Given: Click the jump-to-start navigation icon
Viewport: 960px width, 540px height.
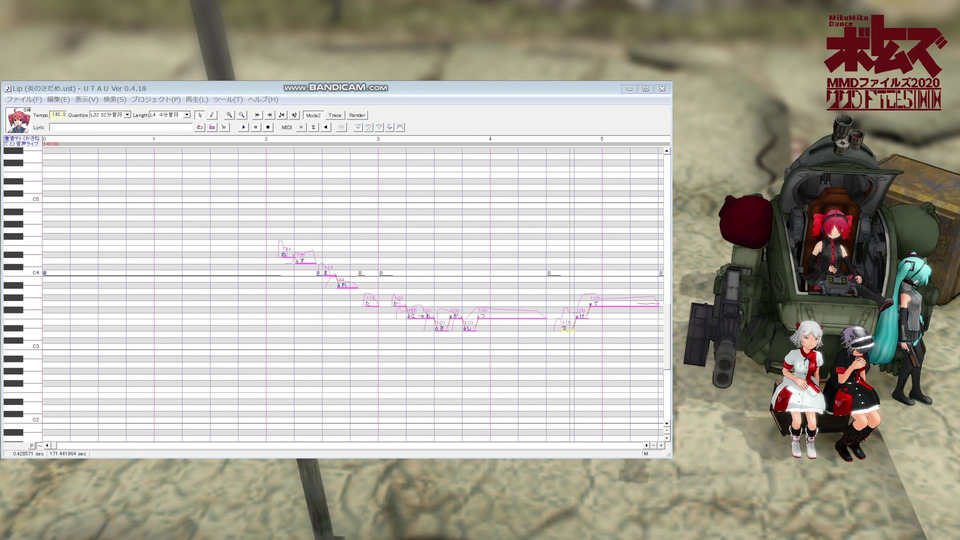Looking at the screenshot, I should click(257, 115).
